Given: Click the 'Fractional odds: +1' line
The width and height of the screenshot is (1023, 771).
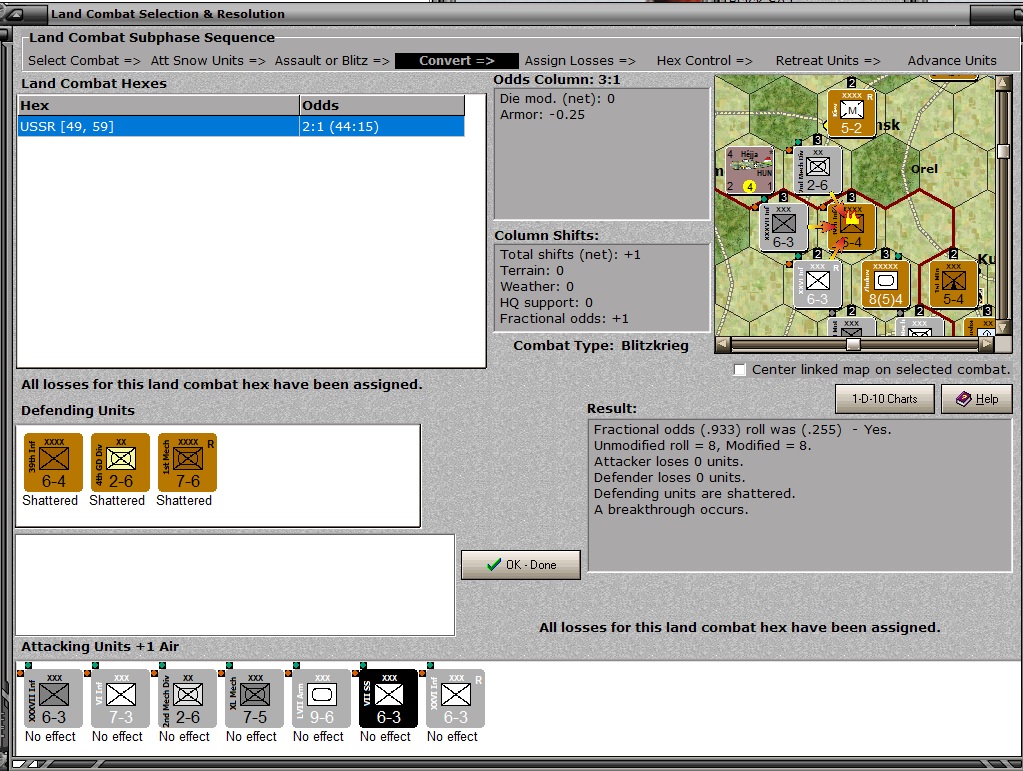Looking at the screenshot, I should [x=564, y=319].
